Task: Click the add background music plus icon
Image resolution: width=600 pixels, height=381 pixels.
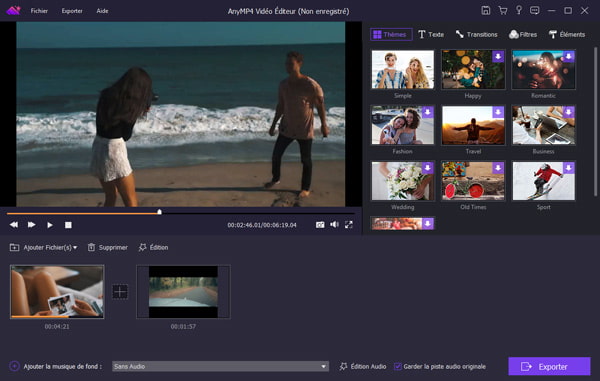Action: point(14,366)
